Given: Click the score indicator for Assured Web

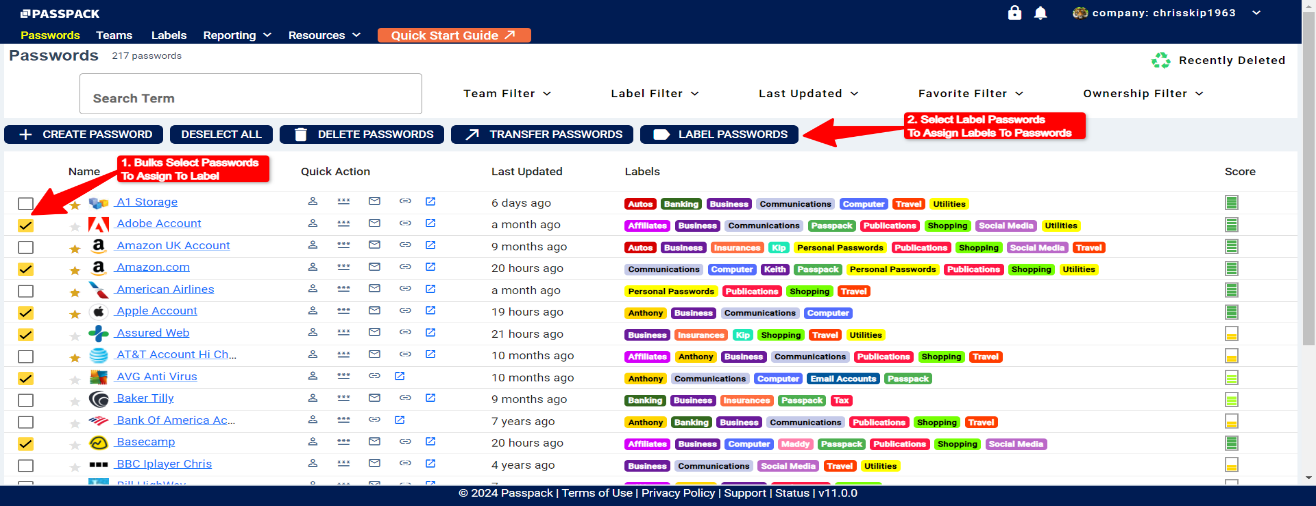Looking at the screenshot, I should [x=1232, y=334].
